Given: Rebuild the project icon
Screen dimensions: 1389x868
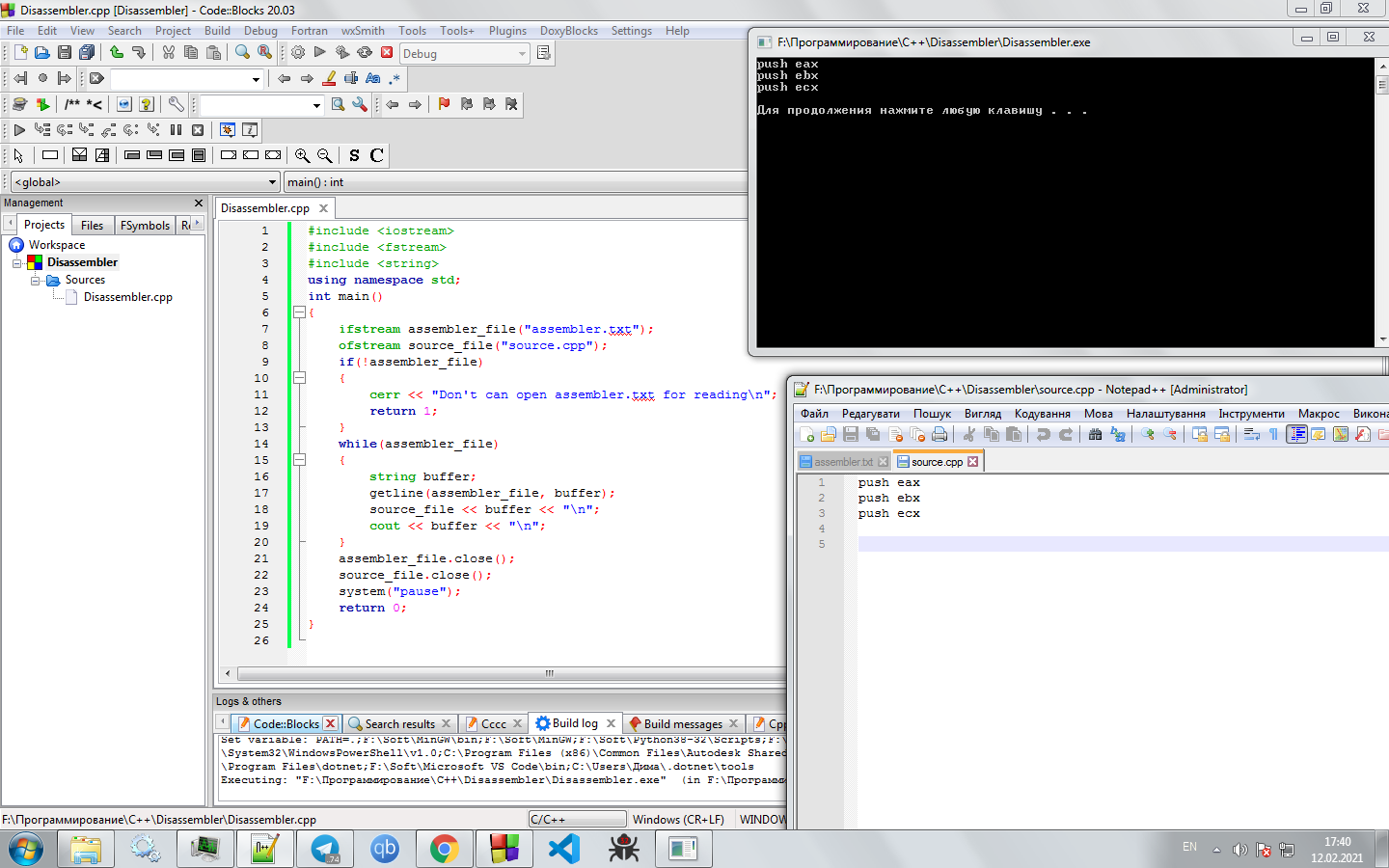Looking at the screenshot, I should click(x=365, y=53).
